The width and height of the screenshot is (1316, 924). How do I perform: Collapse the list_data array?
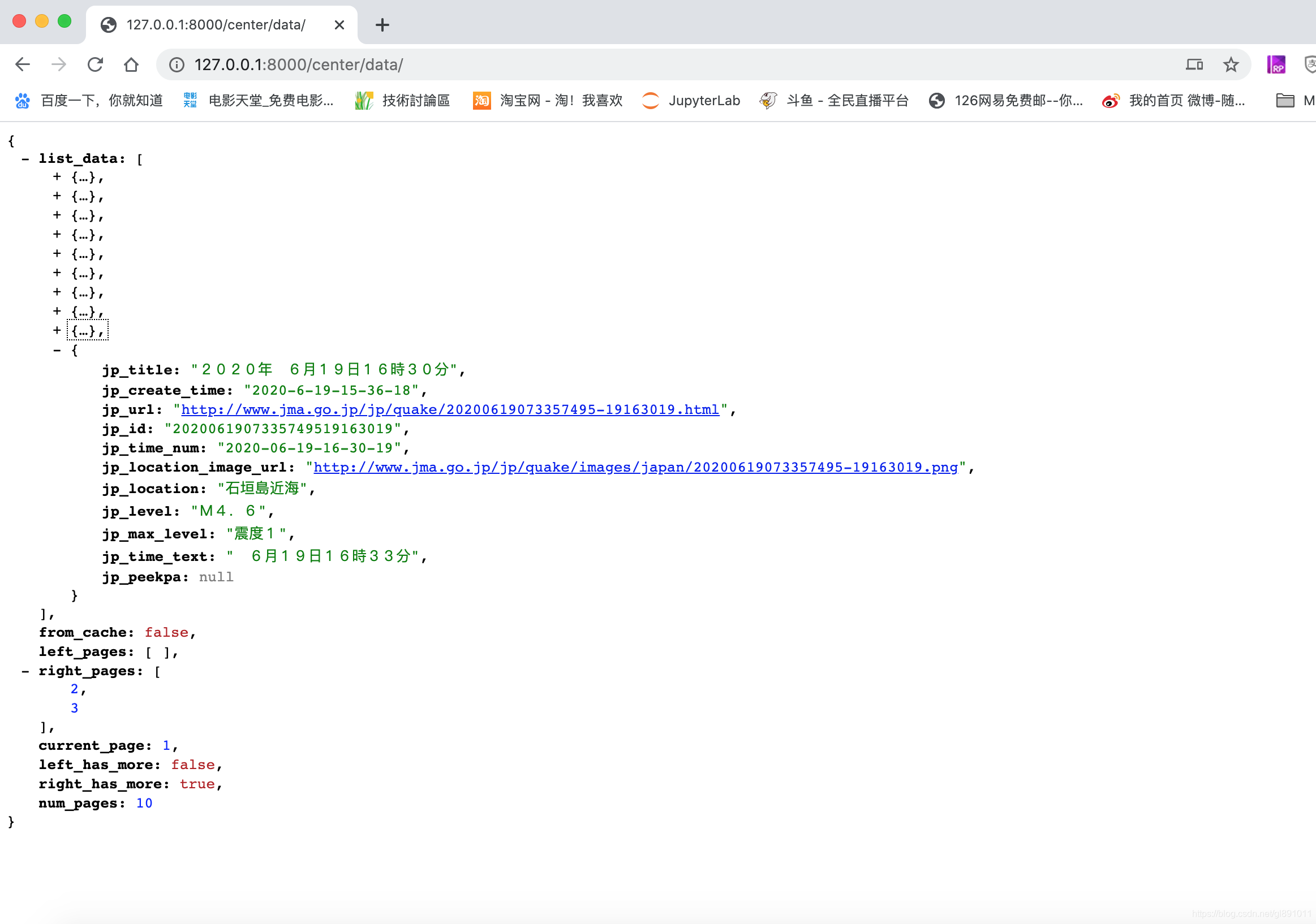(25, 159)
